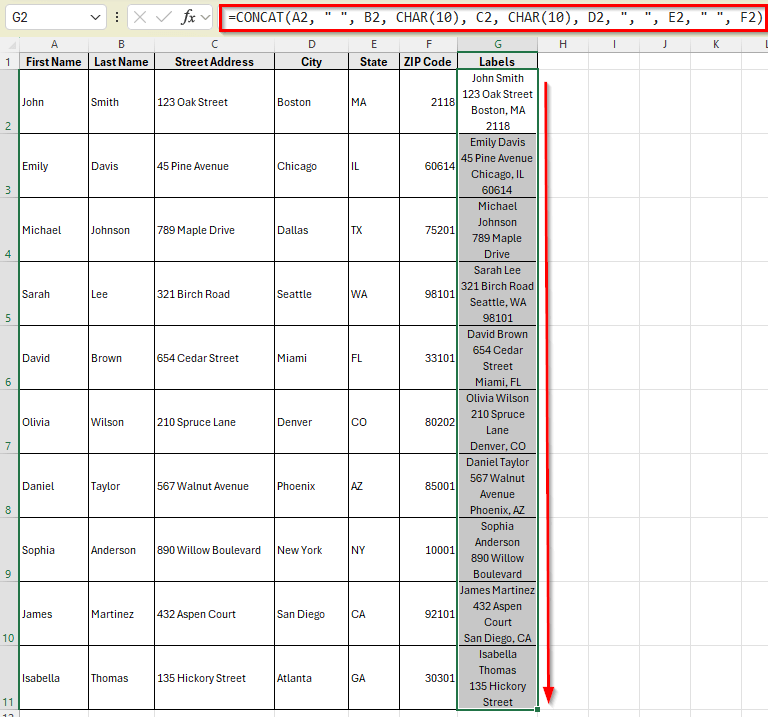This screenshot has width=768, height=717.
Task: Open Insert Function using the fx icon
Action: [187, 17]
